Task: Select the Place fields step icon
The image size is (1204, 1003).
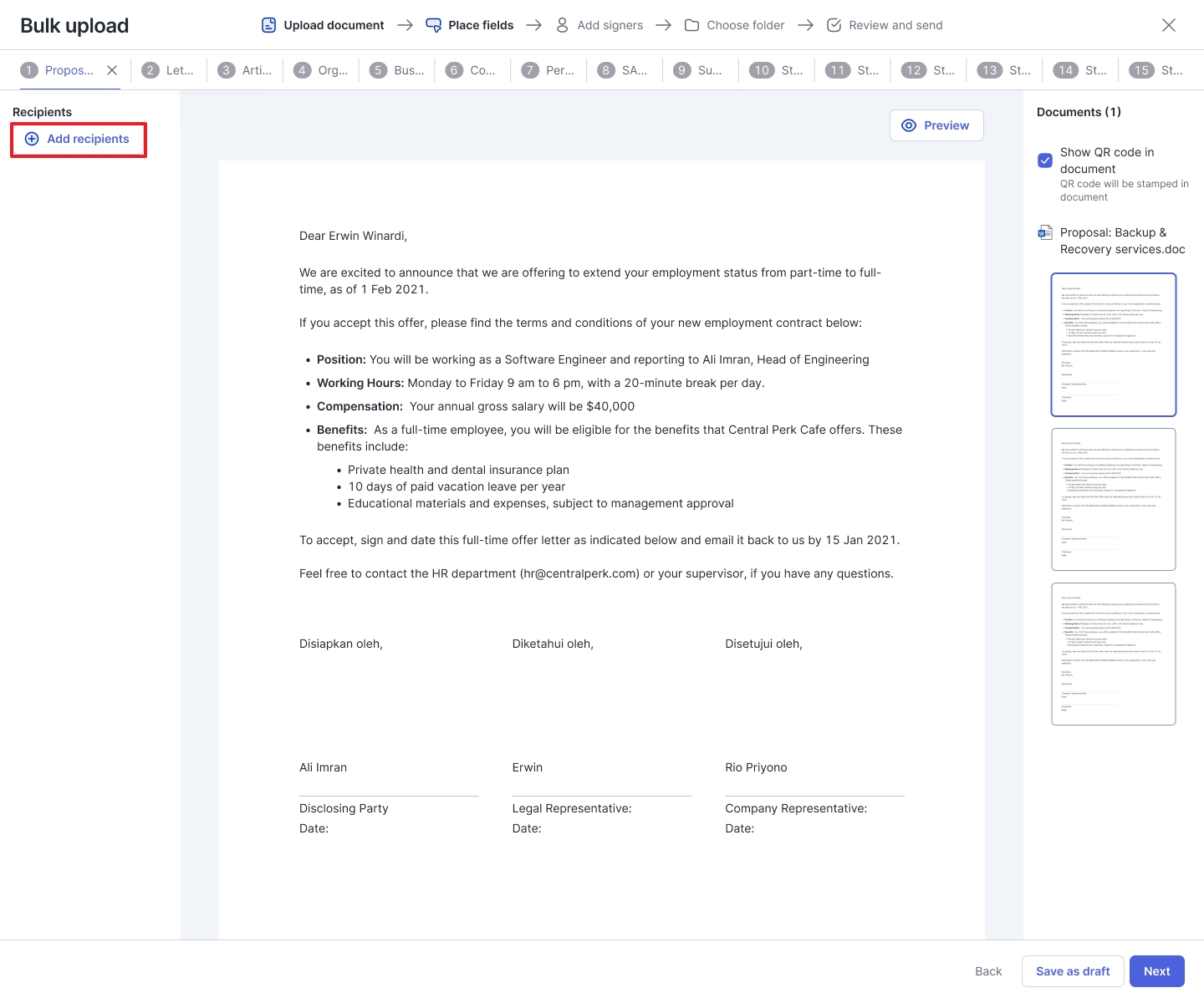Action: point(433,25)
